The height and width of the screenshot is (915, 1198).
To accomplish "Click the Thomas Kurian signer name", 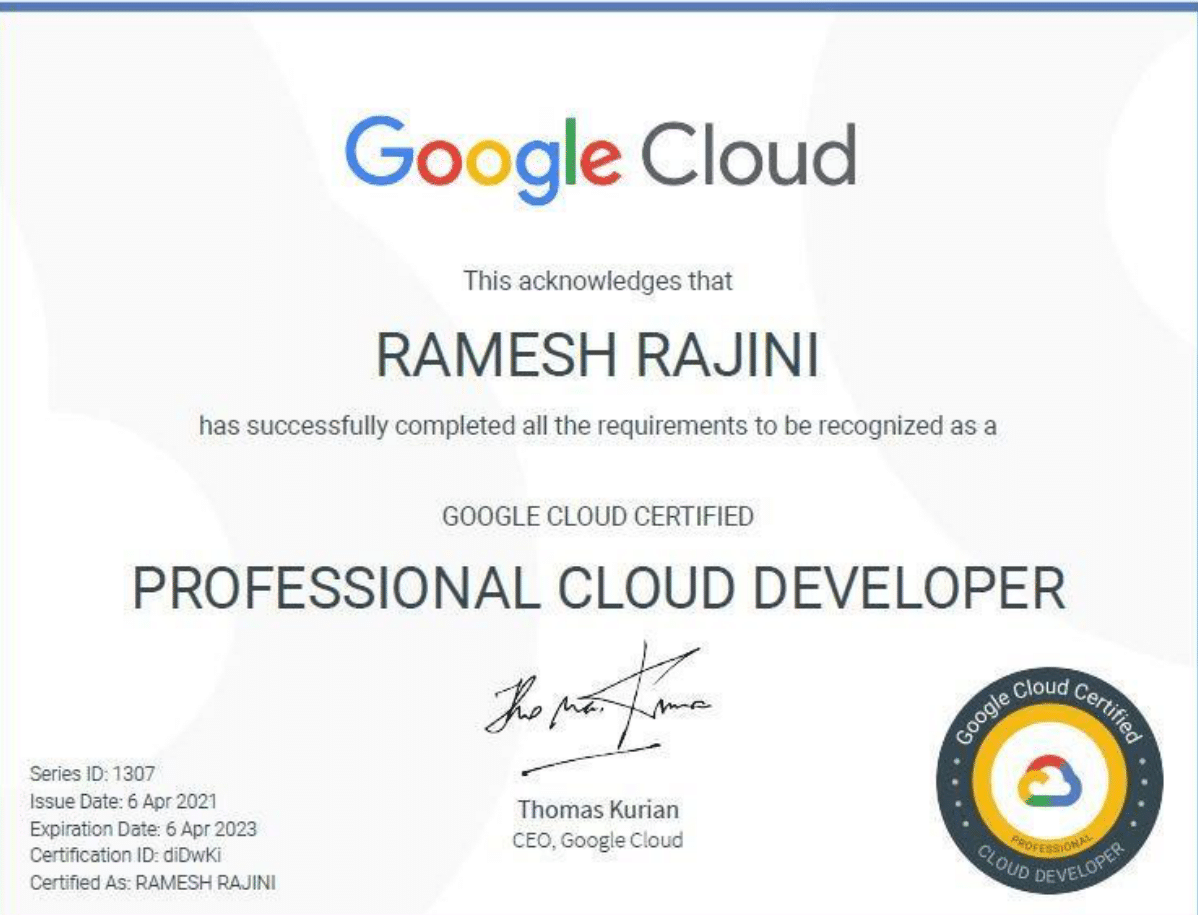I will (598, 808).
